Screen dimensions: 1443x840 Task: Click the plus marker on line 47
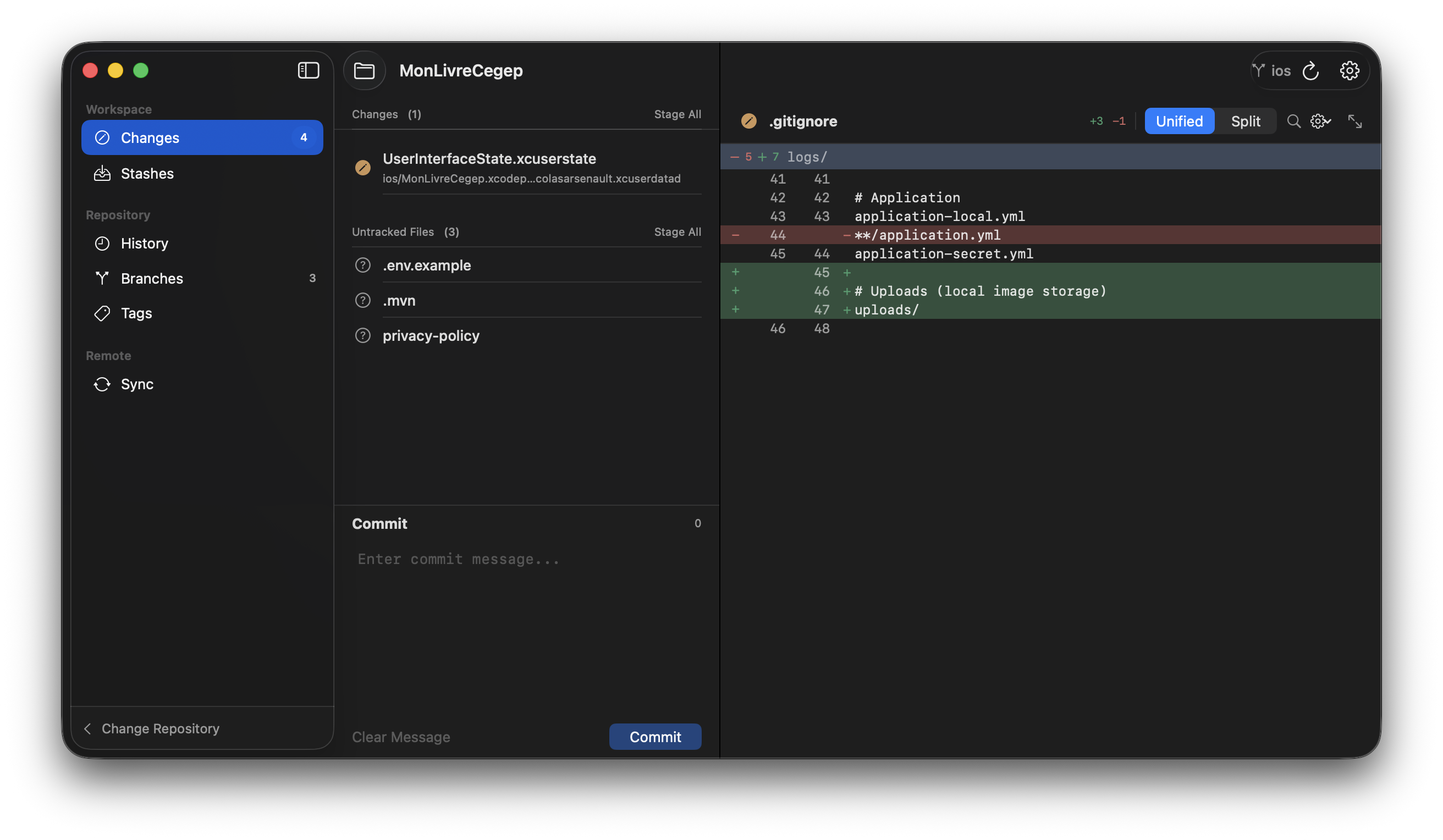coord(735,310)
